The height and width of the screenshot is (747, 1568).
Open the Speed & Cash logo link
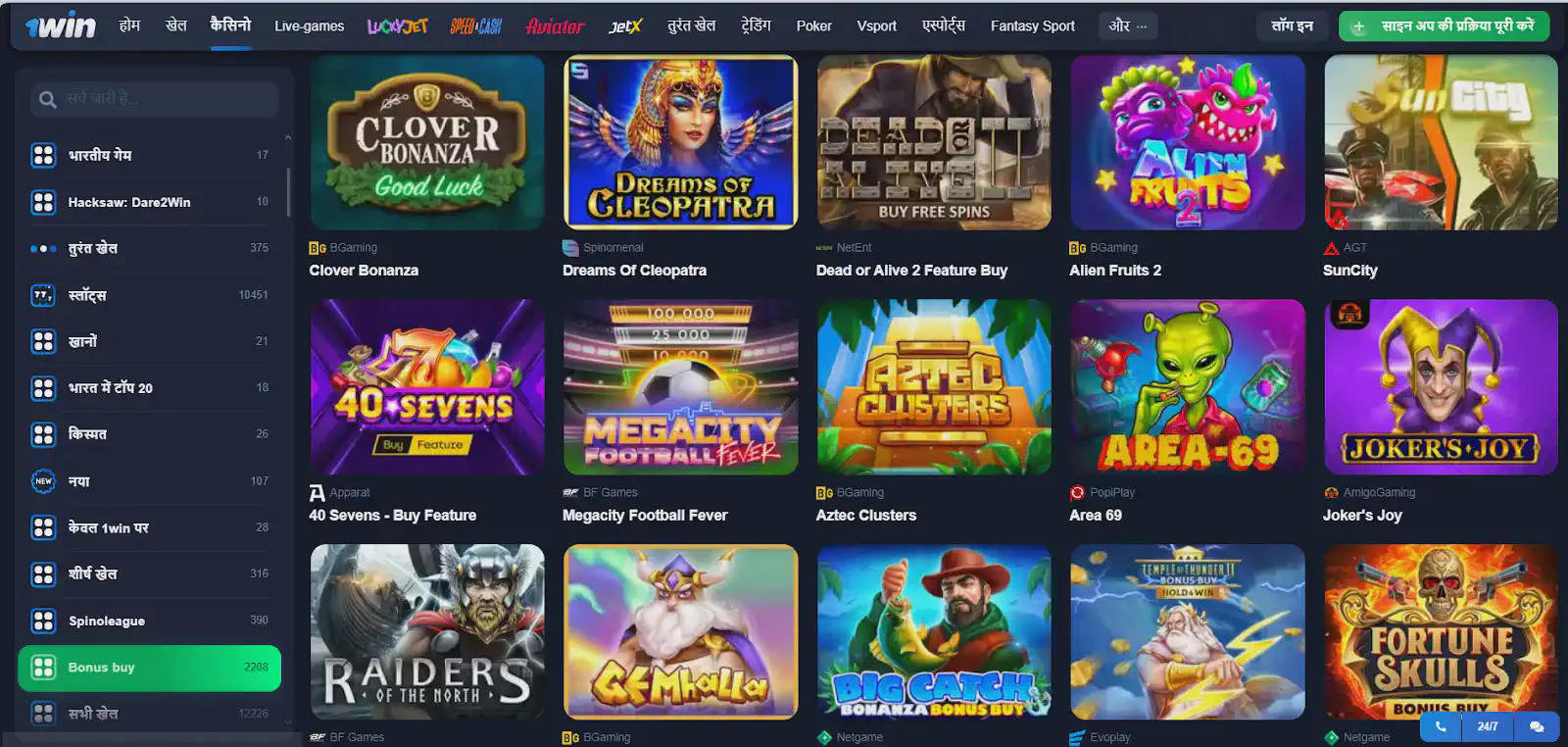476,26
